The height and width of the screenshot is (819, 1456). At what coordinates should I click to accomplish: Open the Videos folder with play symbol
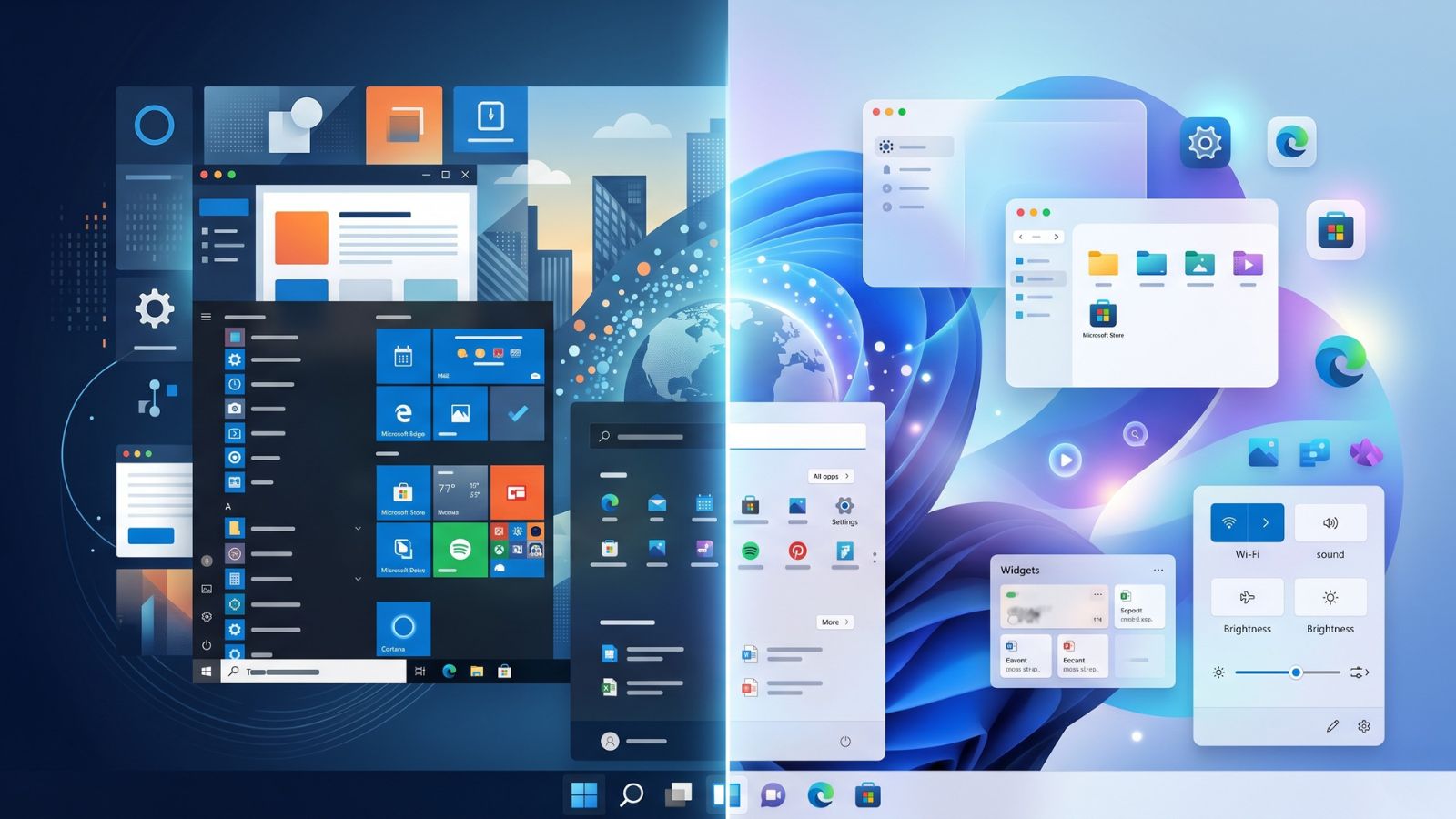[1248, 263]
